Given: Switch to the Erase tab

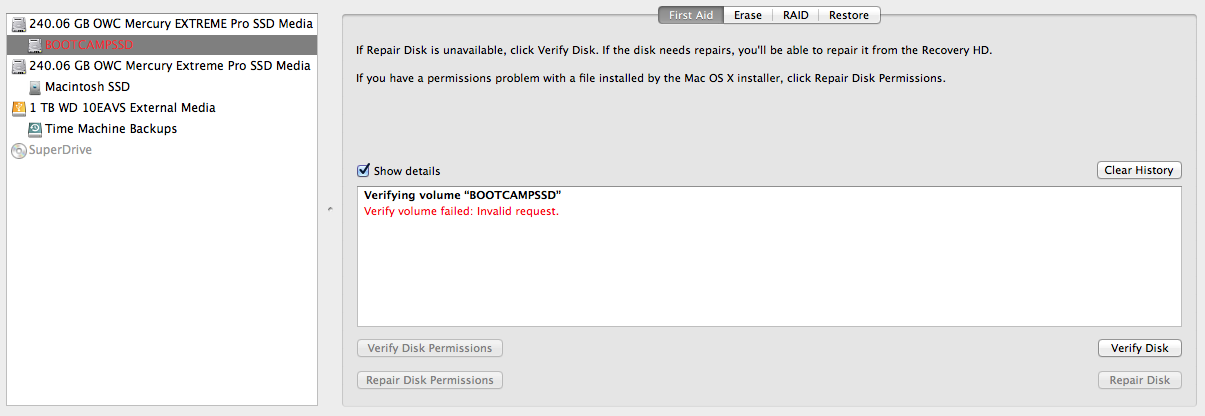Looking at the screenshot, I should pyautogui.click(x=749, y=15).
